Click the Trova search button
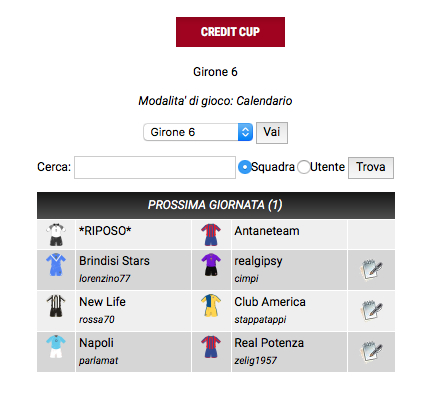Screen dimensions: 445x395 point(371,167)
